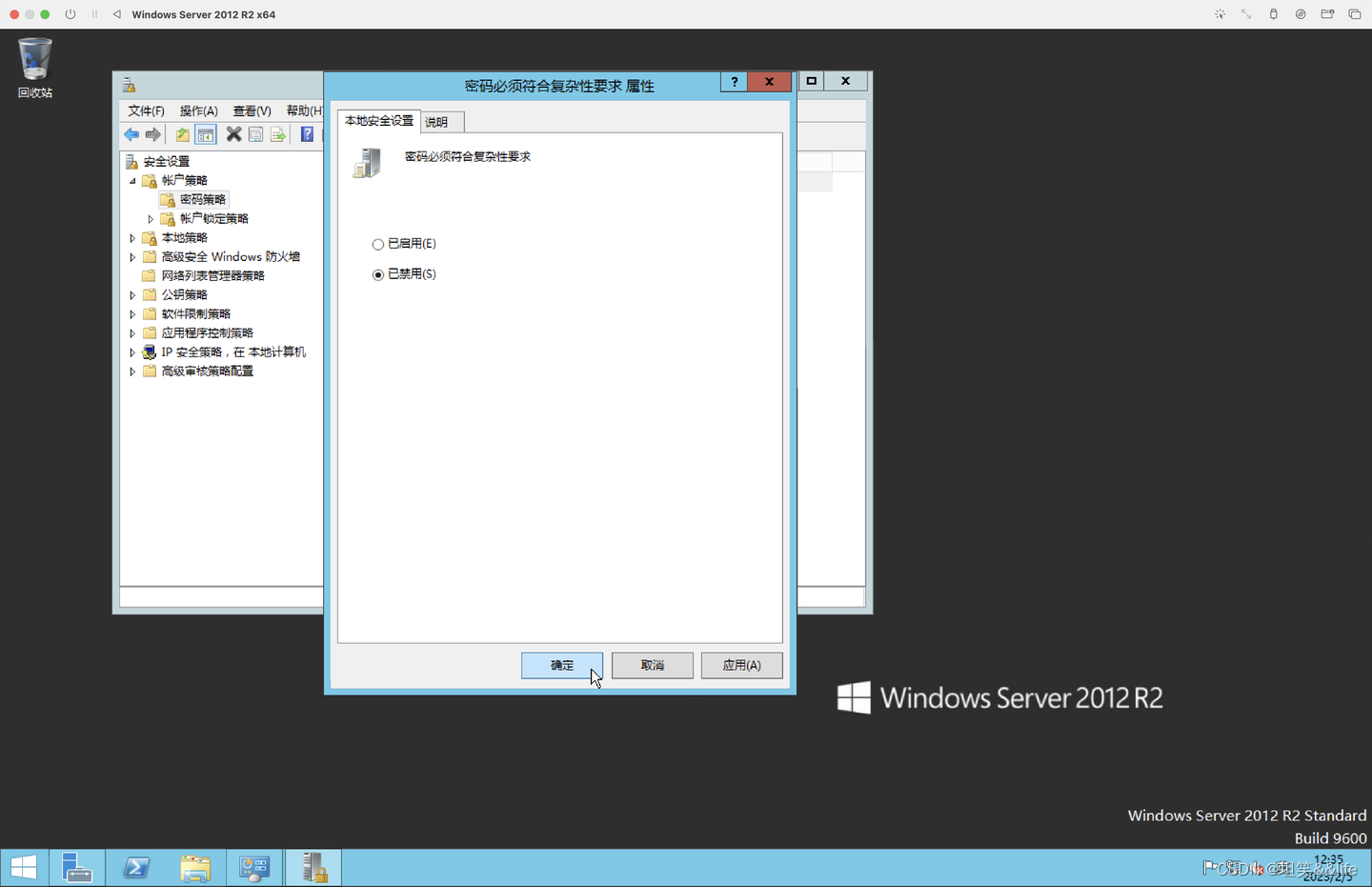Image resolution: width=1372 pixels, height=887 pixels.
Task: Expand the 高级安全 Windows 防火墙 node
Action: 132,257
